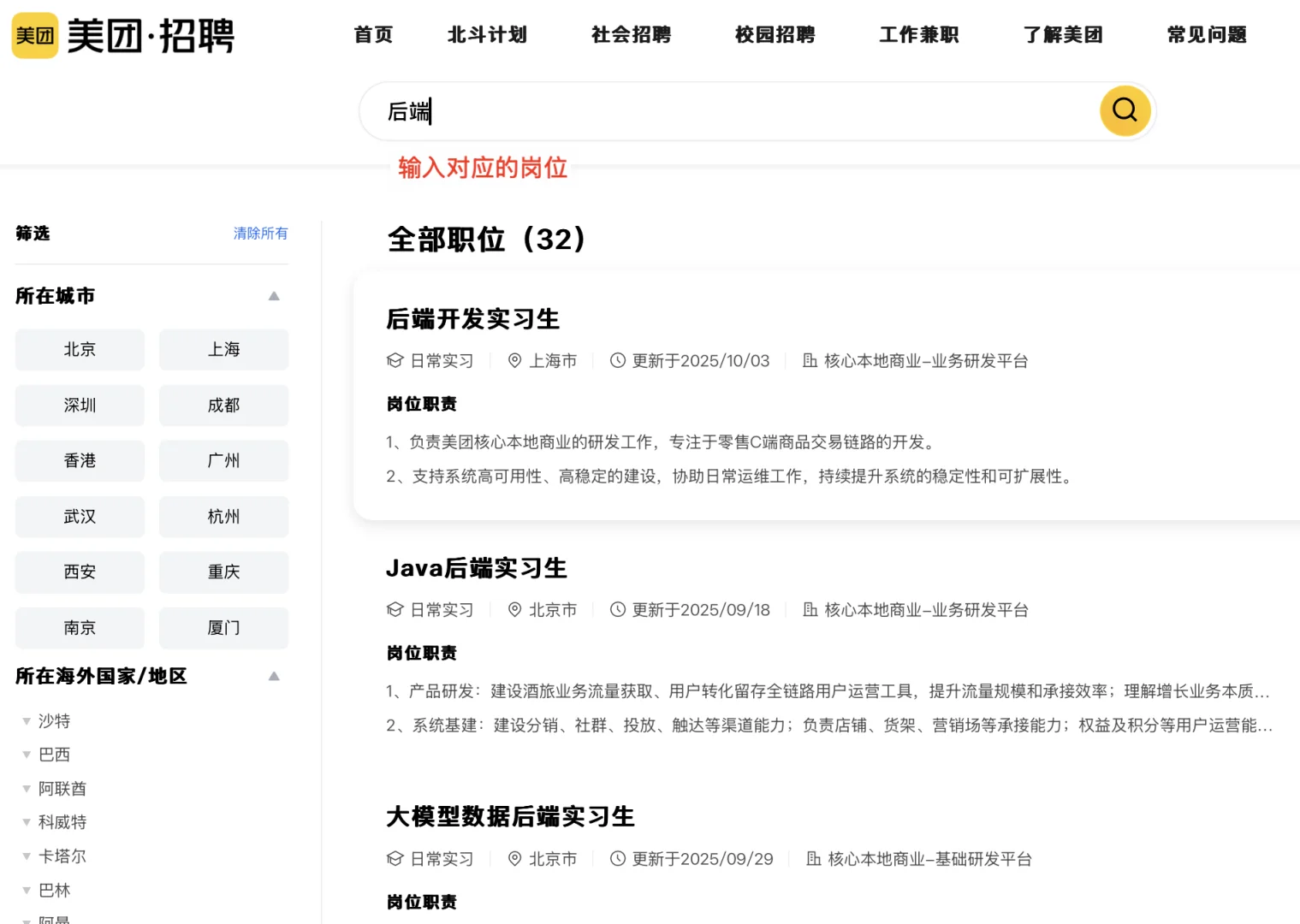The image size is (1300, 924).
Task: Click the 日常实习 icon on 后端开发实习生
Action: 395,361
